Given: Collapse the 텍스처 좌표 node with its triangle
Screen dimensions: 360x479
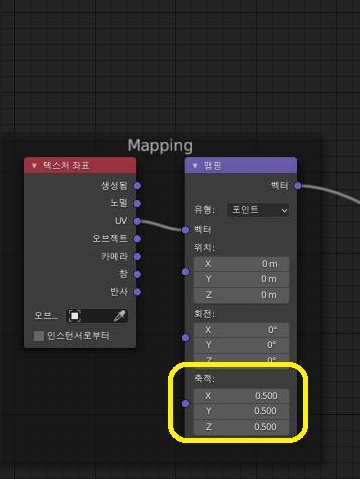Looking at the screenshot, I should 34,166.
